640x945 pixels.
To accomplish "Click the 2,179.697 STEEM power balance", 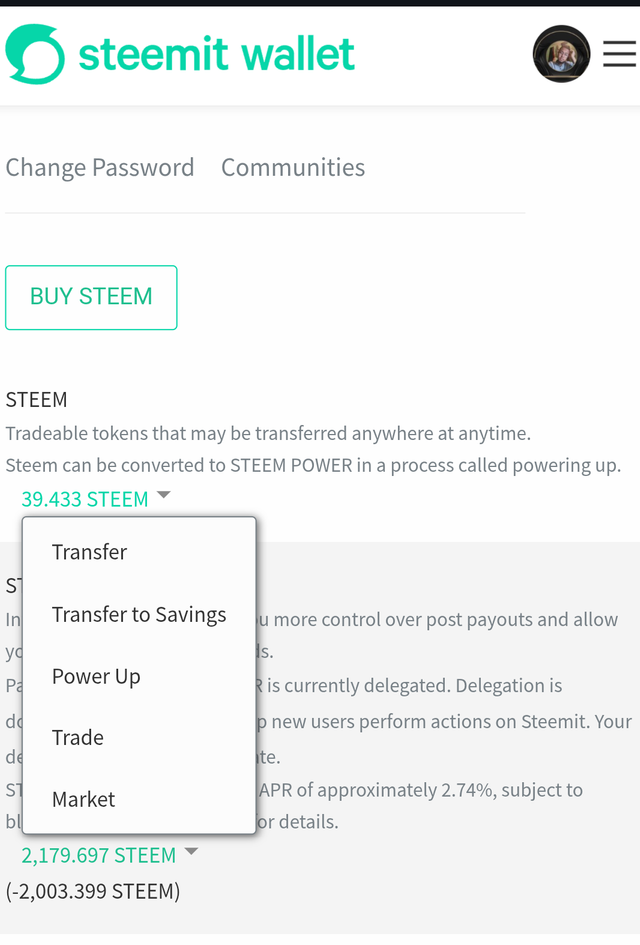I will 99,855.
